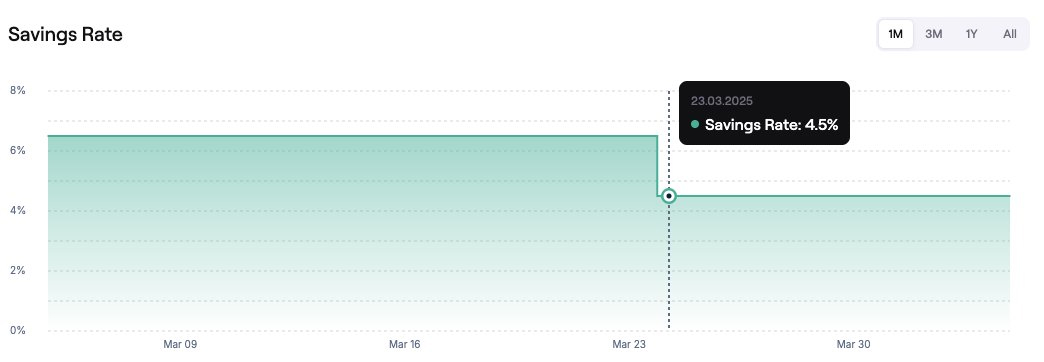Select the 1M time range

tap(896, 34)
